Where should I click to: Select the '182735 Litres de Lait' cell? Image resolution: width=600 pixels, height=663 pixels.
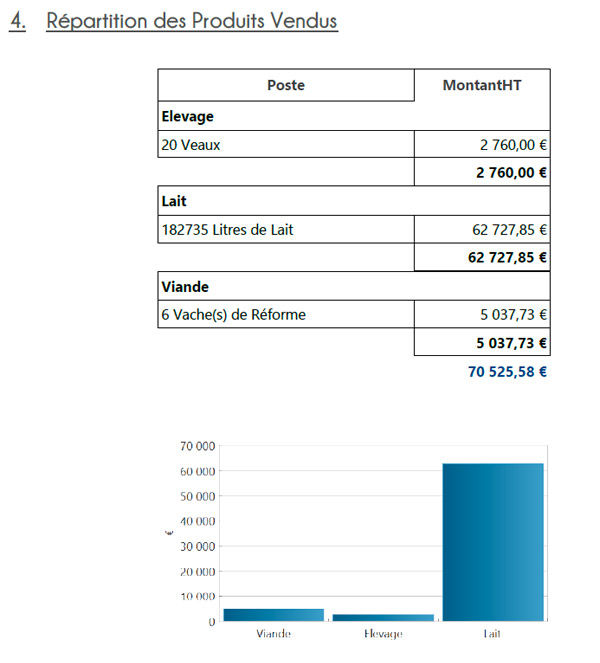228,230
